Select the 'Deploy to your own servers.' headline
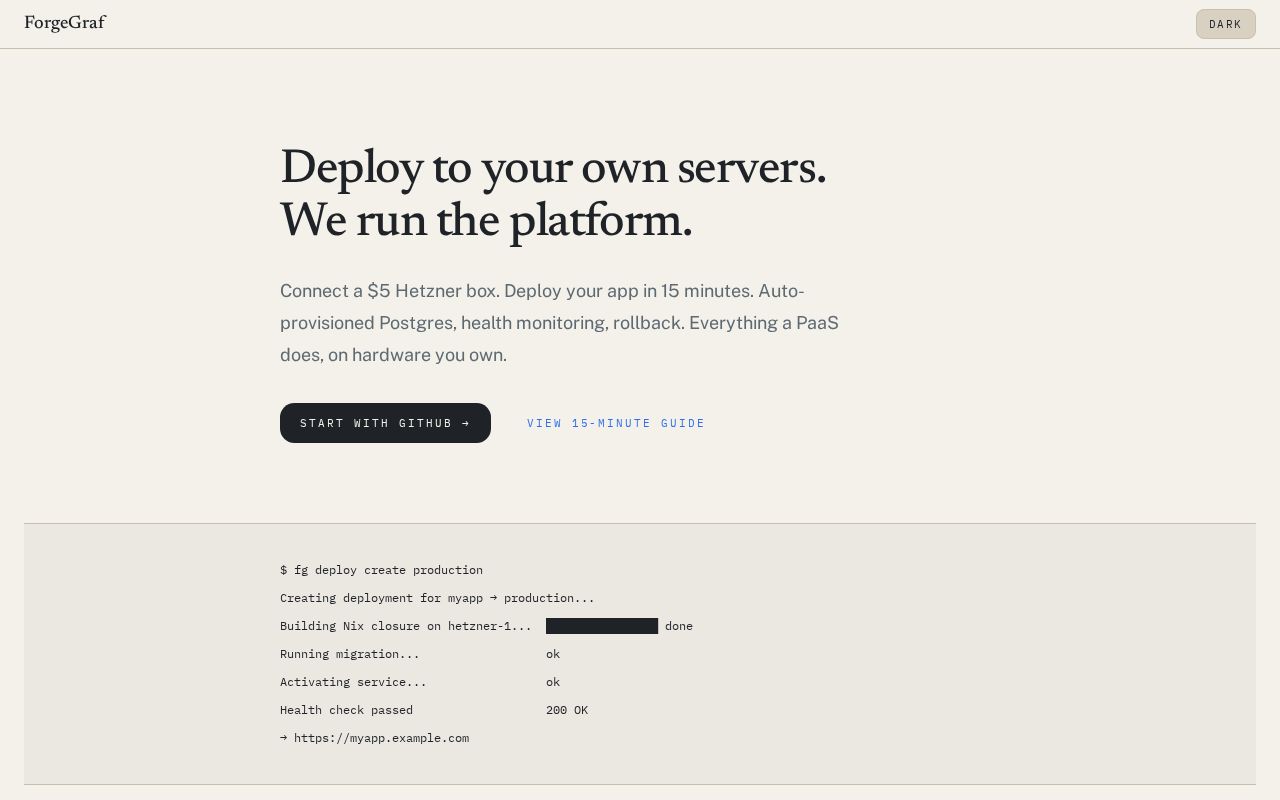Image resolution: width=1280 pixels, height=800 pixels. [x=553, y=167]
